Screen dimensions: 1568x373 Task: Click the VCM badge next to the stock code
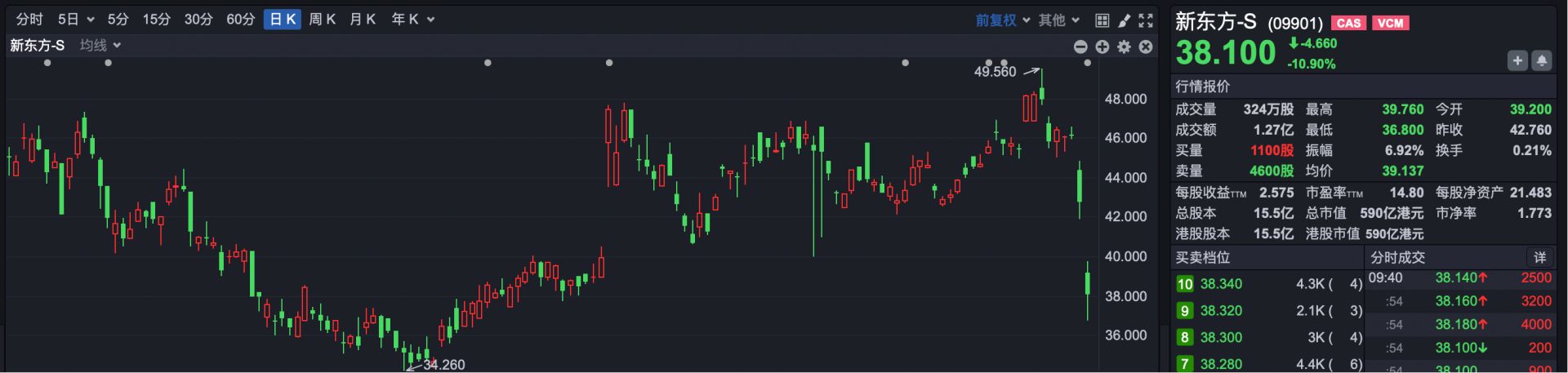pos(1391,23)
